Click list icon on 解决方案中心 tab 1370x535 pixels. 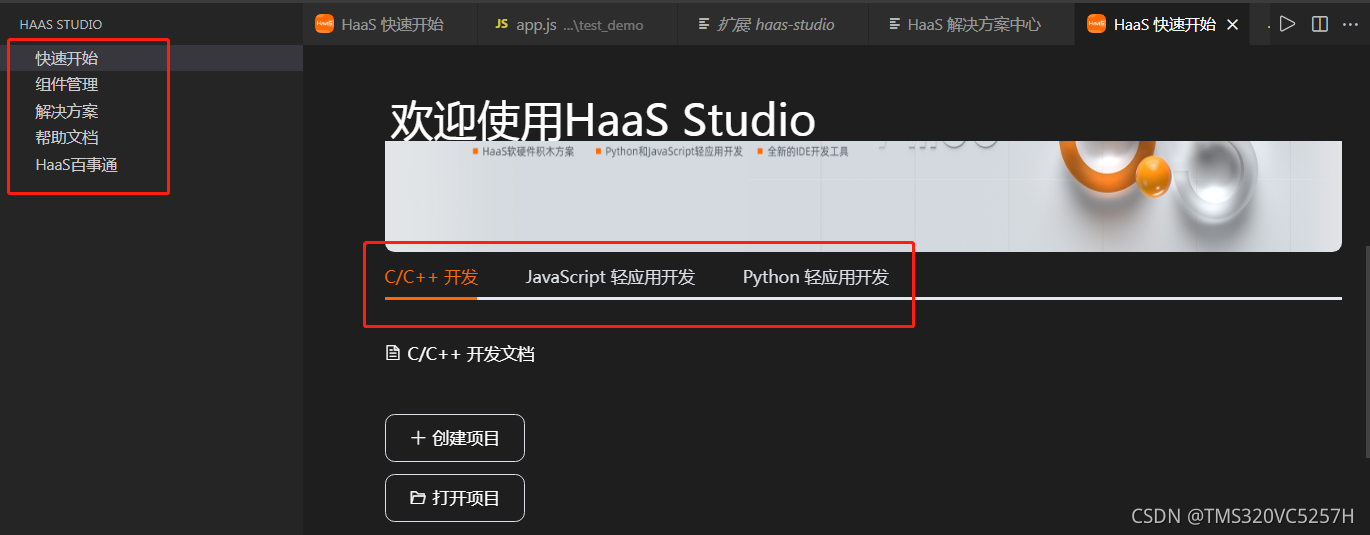click(x=894, y=24)
